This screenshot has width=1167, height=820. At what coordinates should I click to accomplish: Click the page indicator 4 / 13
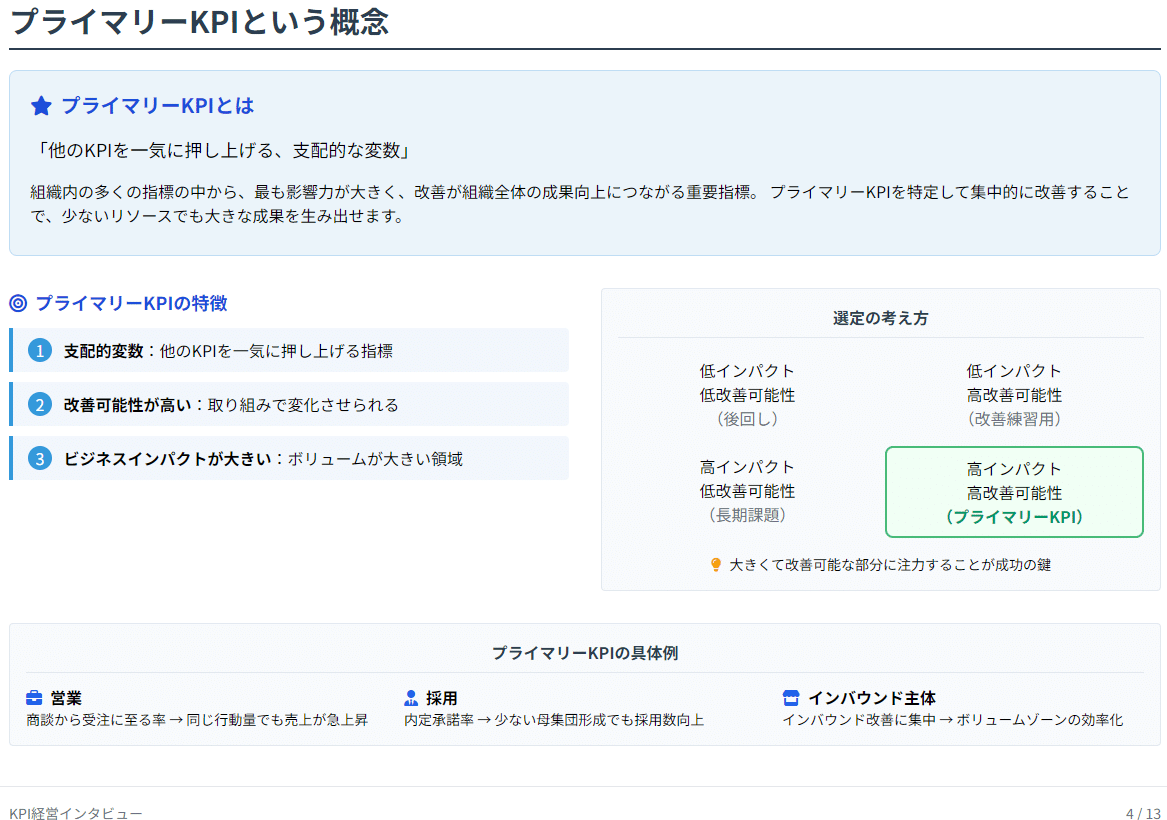click(1143, 813)
